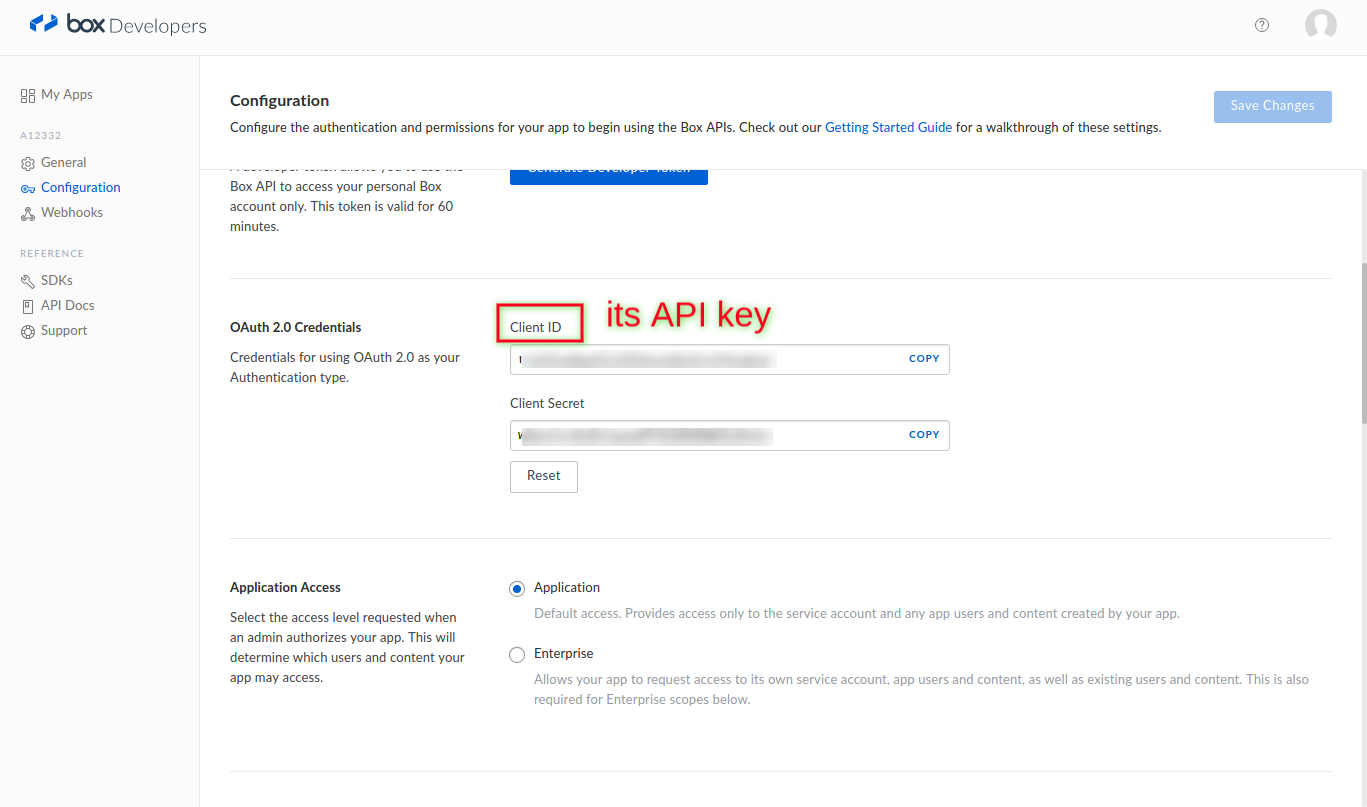Click the Client ID text field

[700, 359]
